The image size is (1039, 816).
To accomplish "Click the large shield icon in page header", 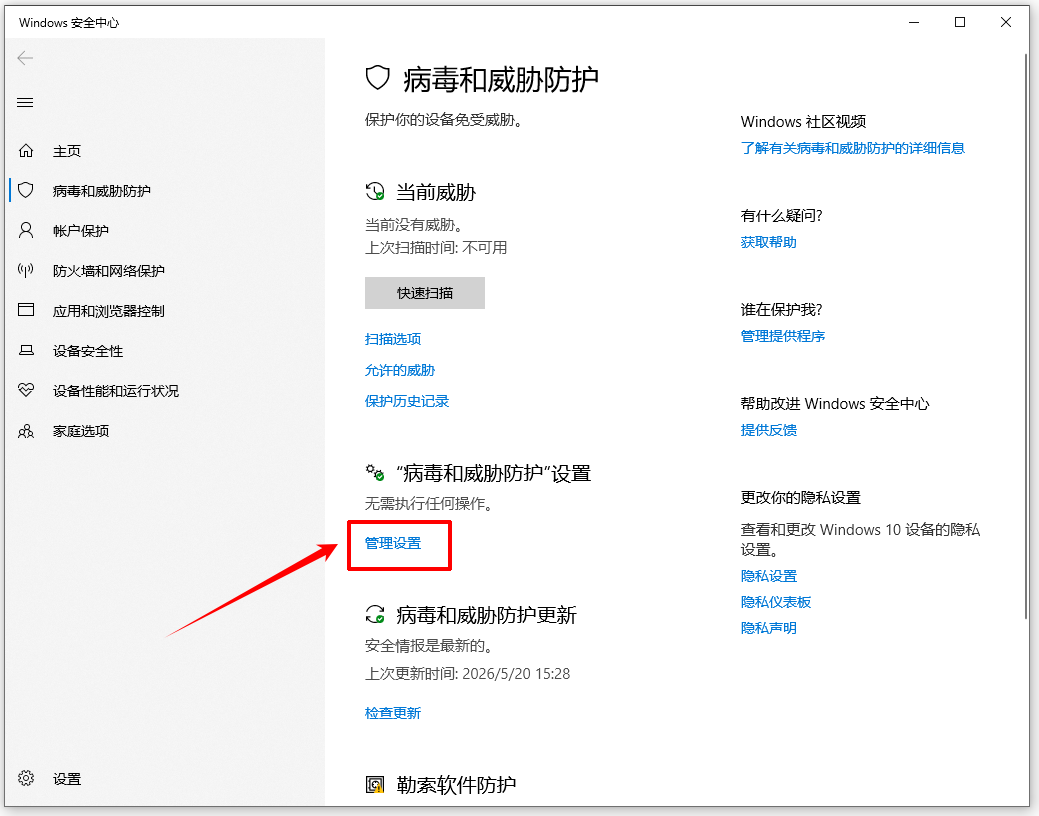I will [x=378, y=78].
